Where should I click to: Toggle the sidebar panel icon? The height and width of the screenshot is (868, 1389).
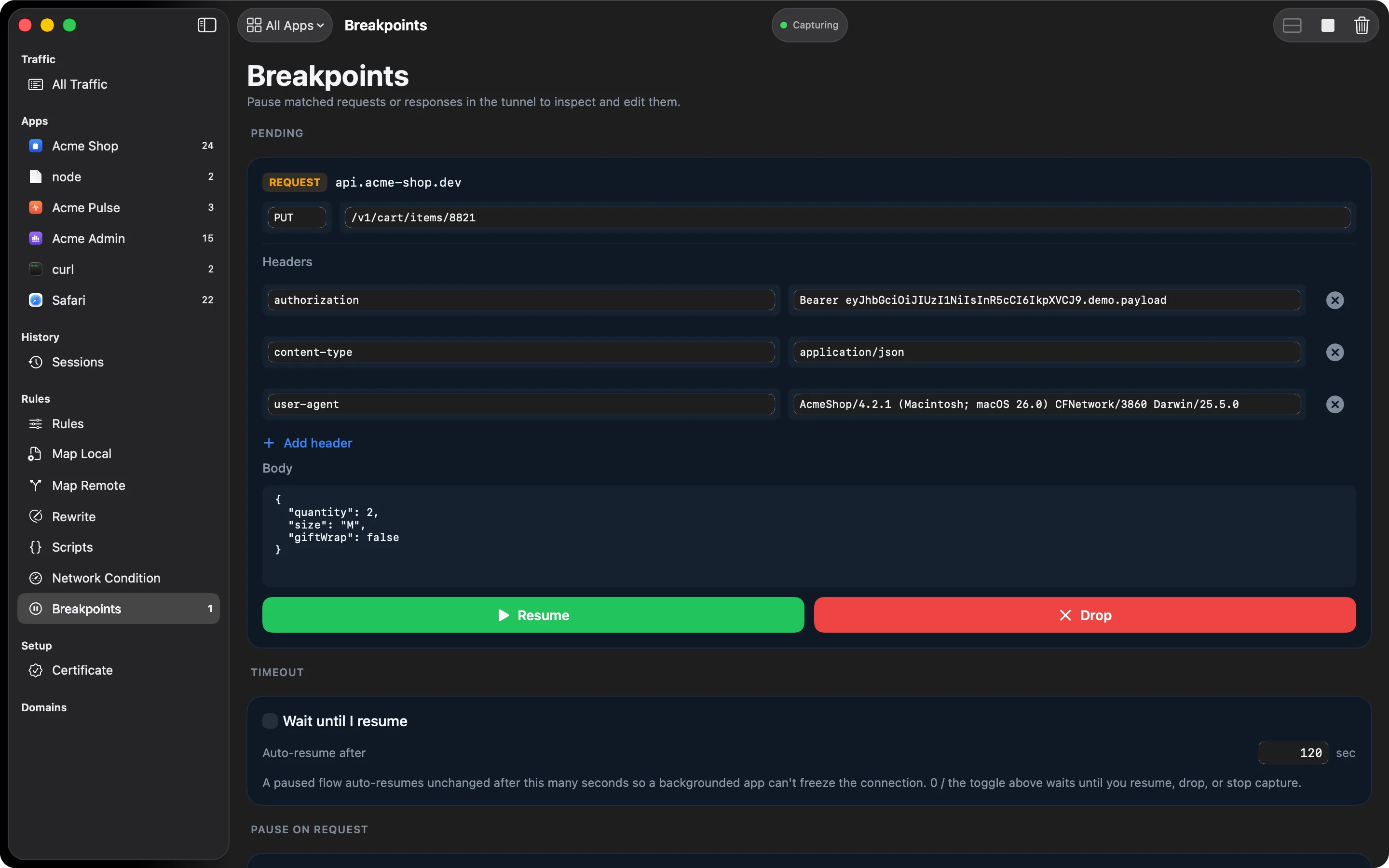(206, 25)
